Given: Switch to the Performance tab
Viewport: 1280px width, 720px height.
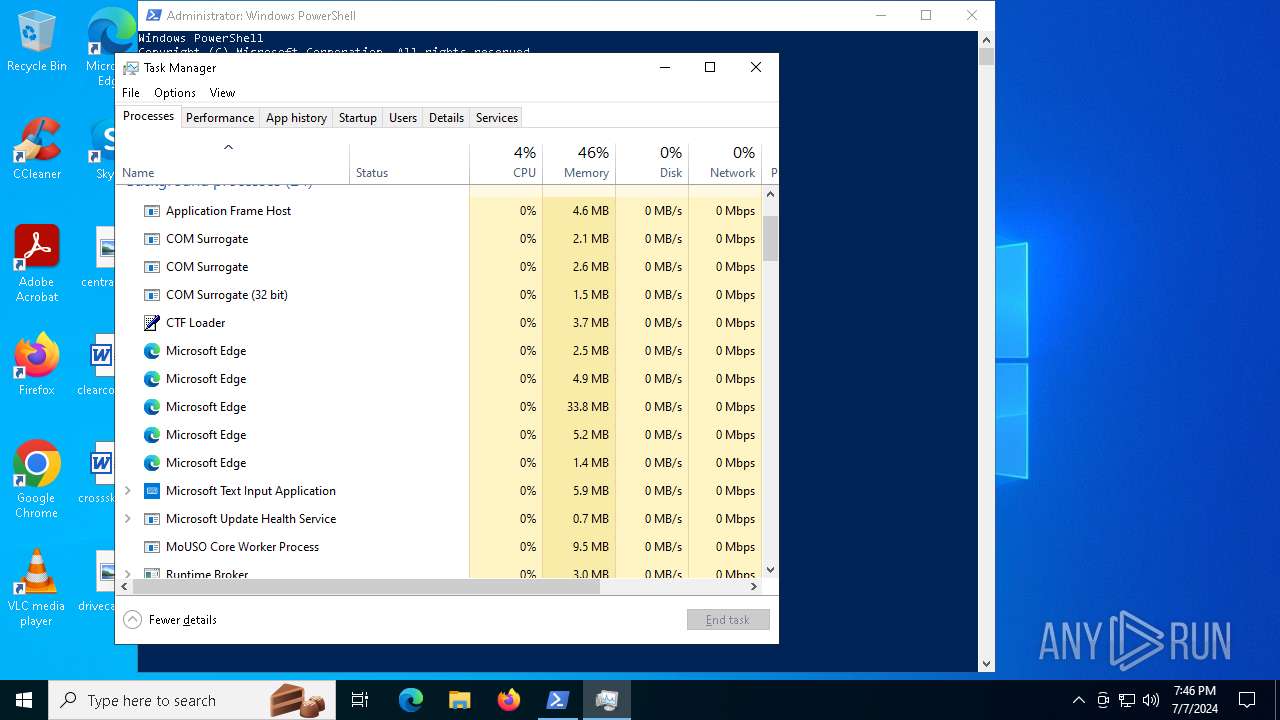Looking at the screenshot, I should (x=220, y=118).
